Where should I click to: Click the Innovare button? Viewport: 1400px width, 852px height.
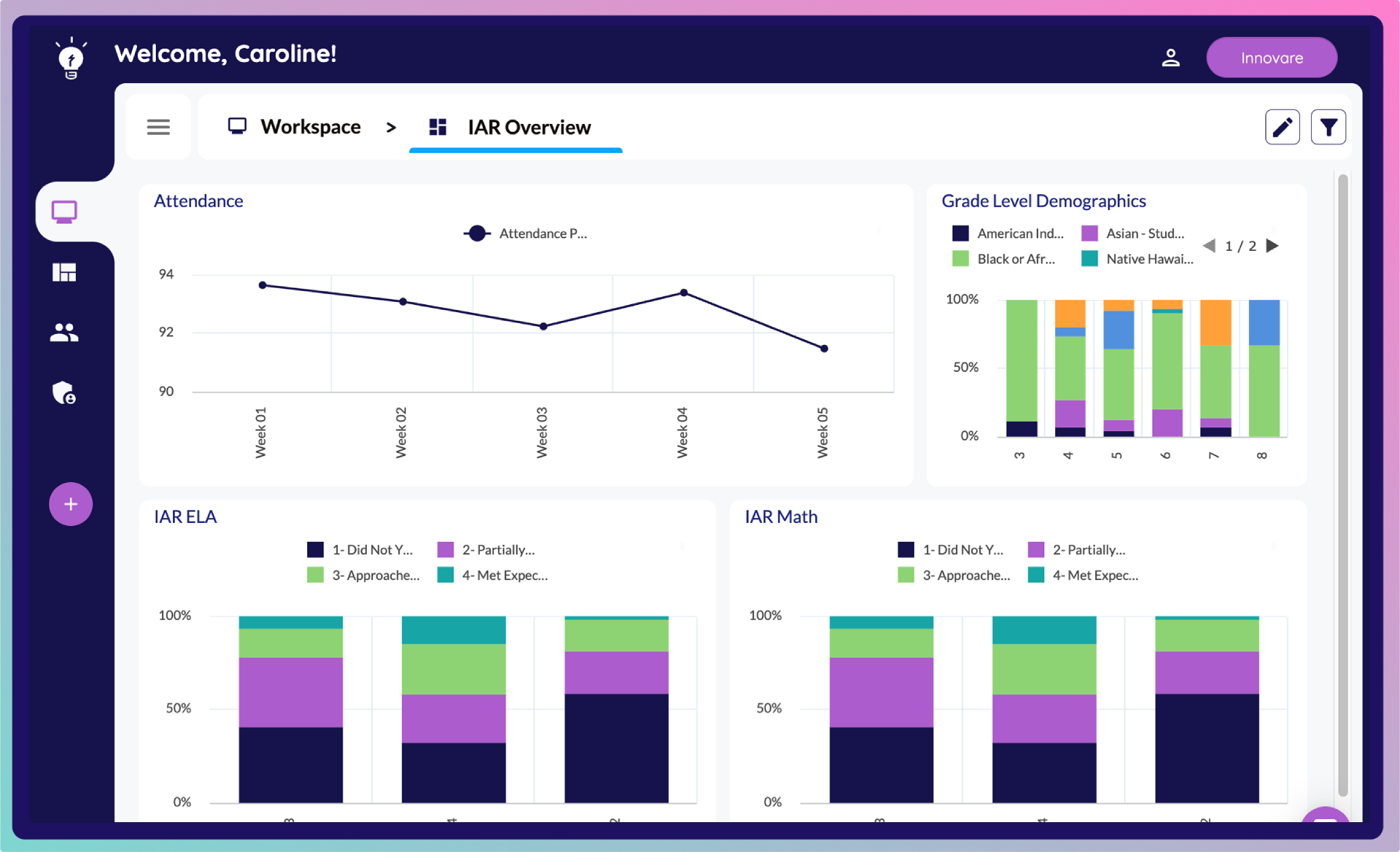point(1271,58)
